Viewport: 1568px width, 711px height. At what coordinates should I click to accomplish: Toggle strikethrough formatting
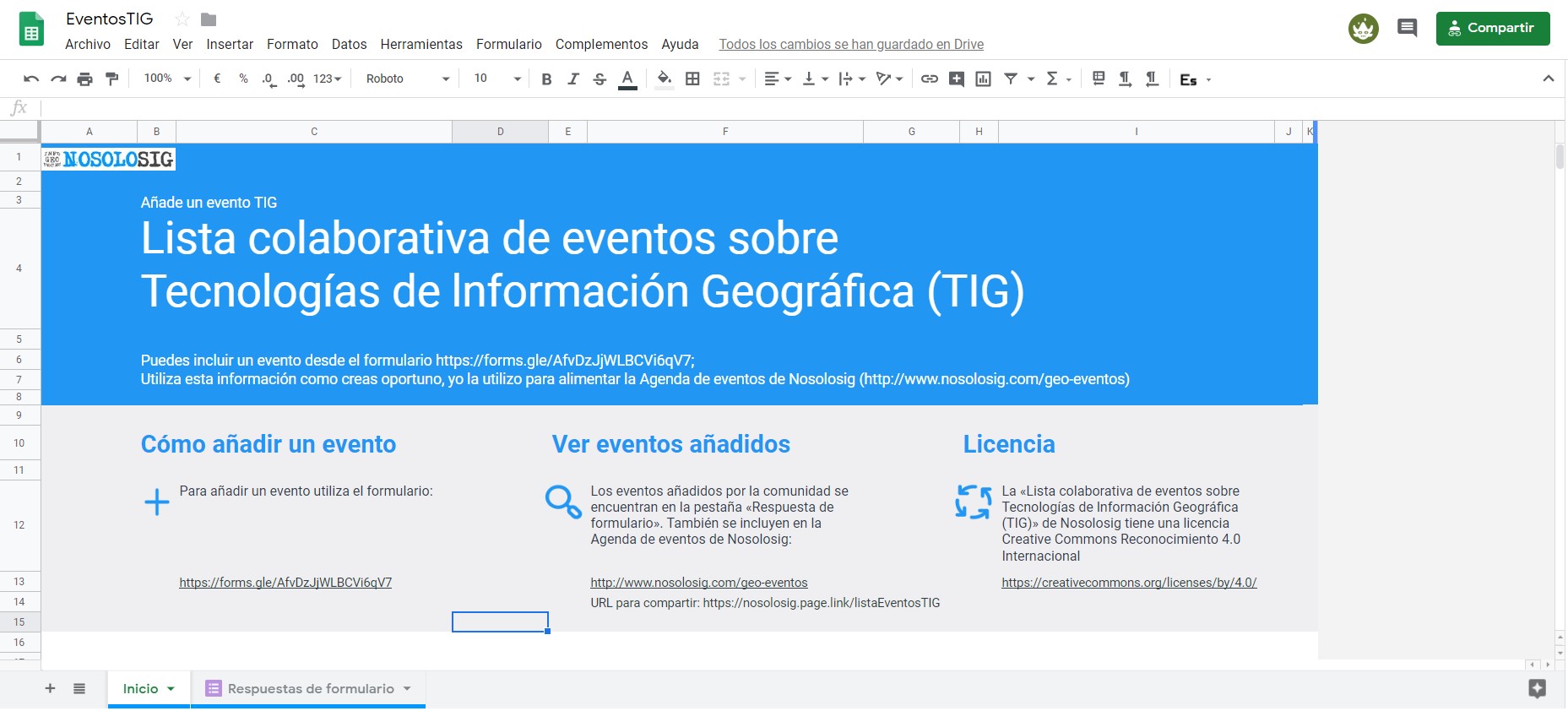[600, 79]
